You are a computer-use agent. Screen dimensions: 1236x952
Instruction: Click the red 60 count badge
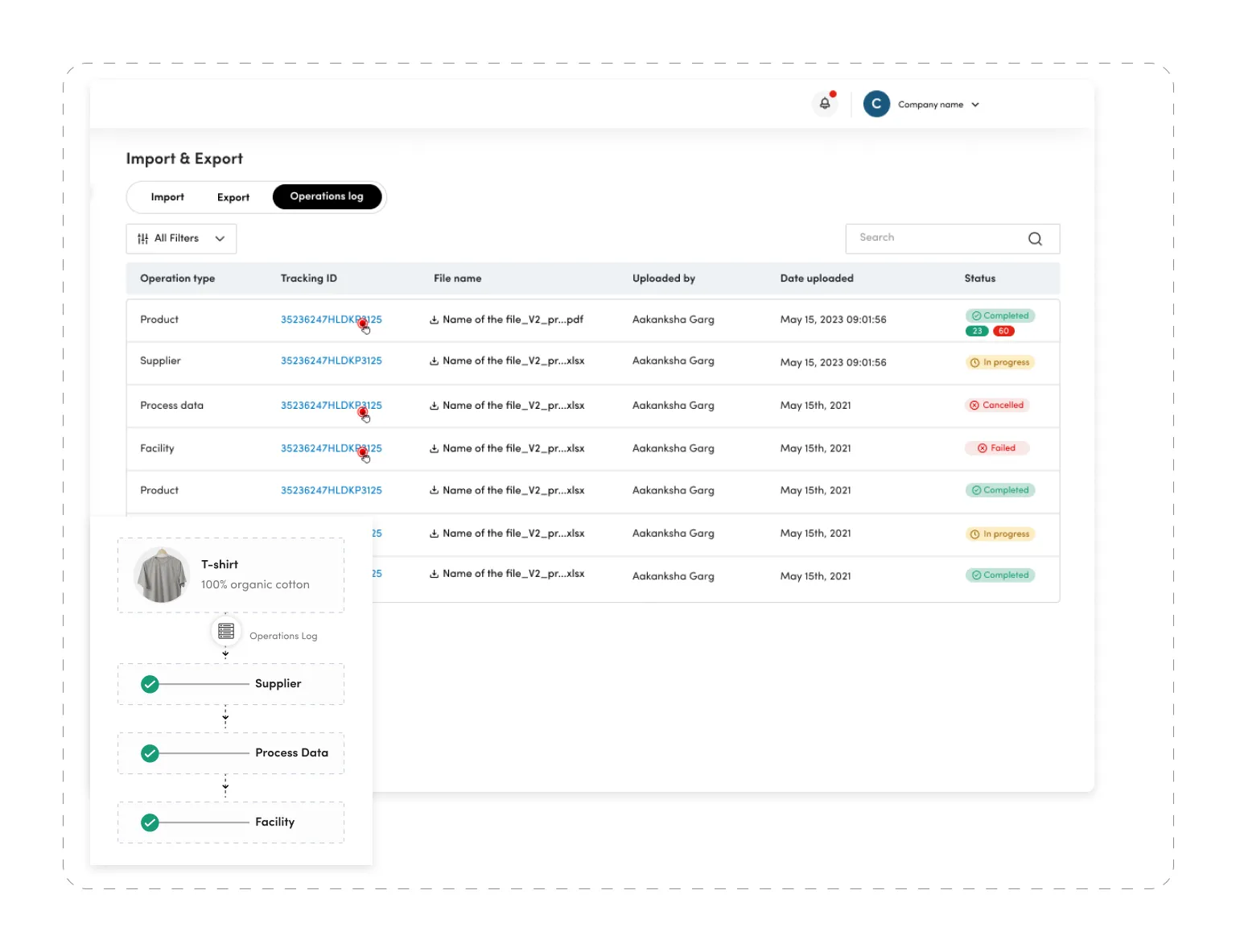click(x=1003, y=331)
